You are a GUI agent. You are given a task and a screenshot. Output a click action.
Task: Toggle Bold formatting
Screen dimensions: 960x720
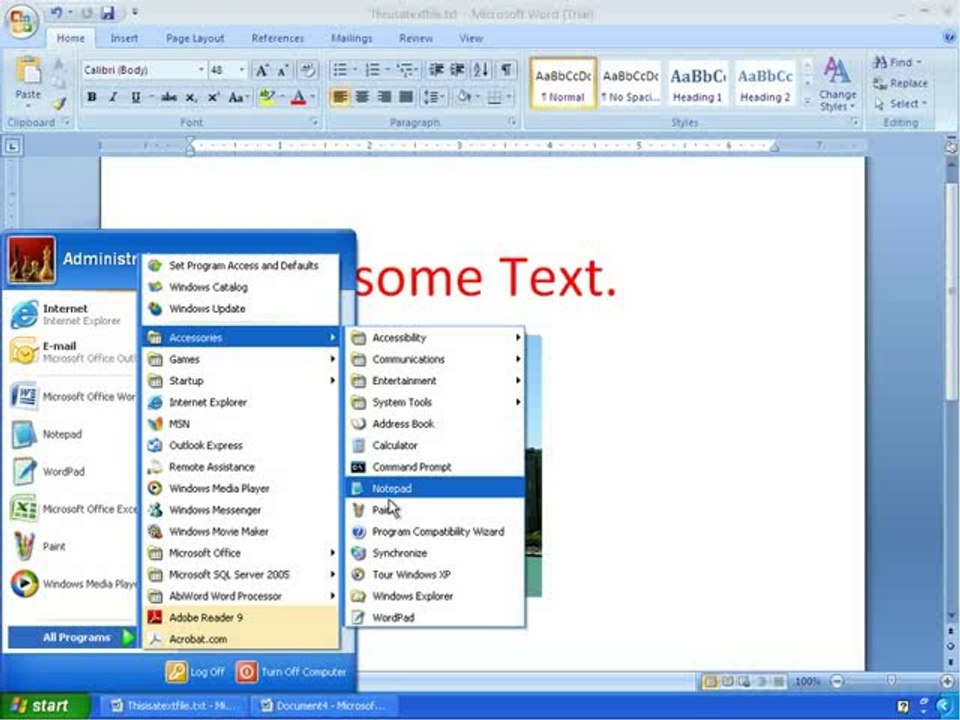pos(92,97)
